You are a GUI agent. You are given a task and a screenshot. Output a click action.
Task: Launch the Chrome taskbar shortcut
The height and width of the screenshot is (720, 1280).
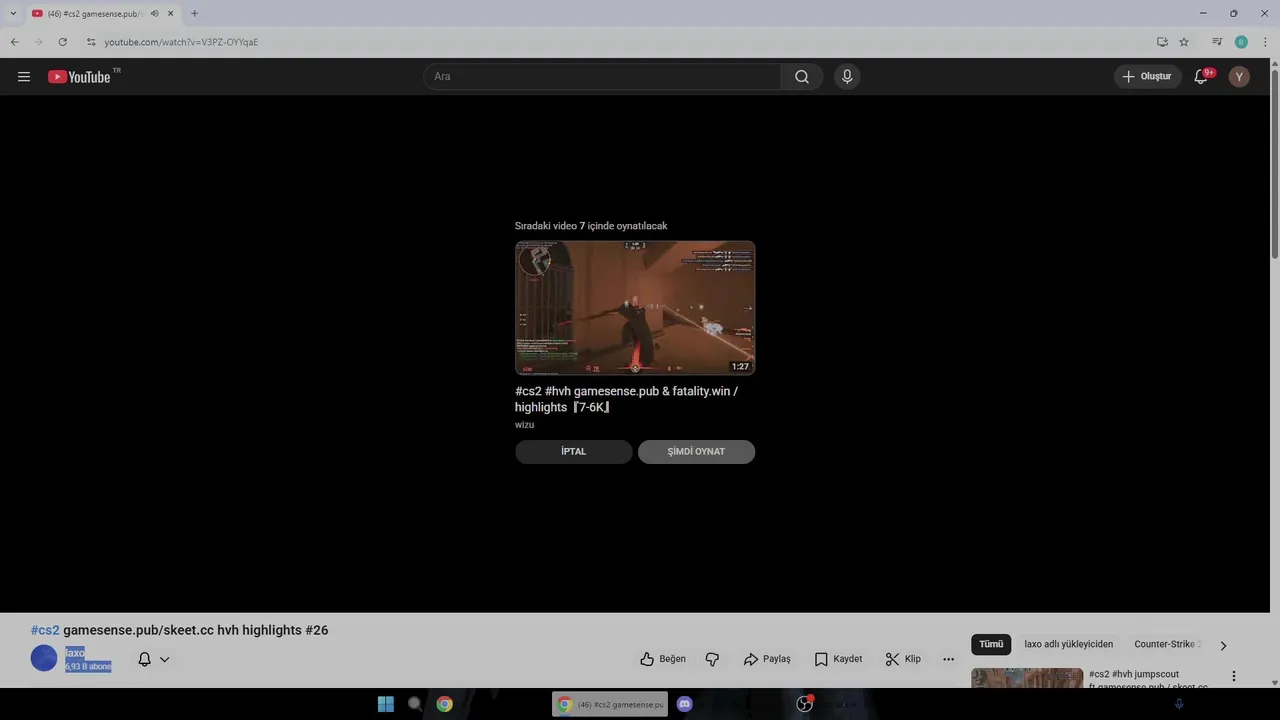pos(445,704)
